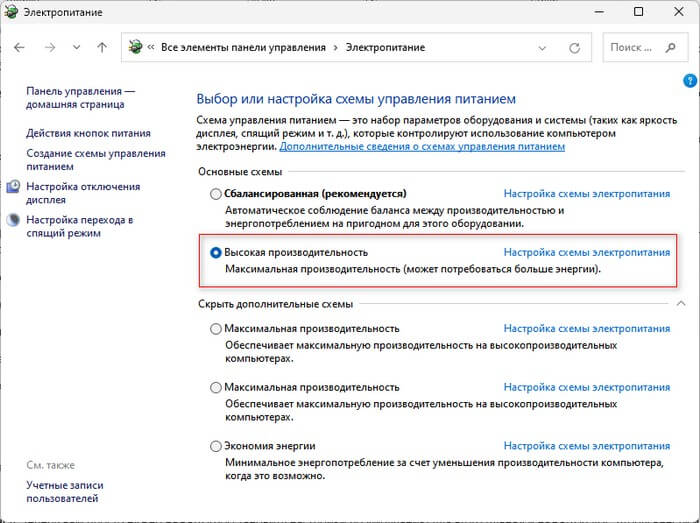This screenshot has width=700, height=523.
Task: Click breadcrumb separator arrow before Электропитание
Action: coord(336,48)
